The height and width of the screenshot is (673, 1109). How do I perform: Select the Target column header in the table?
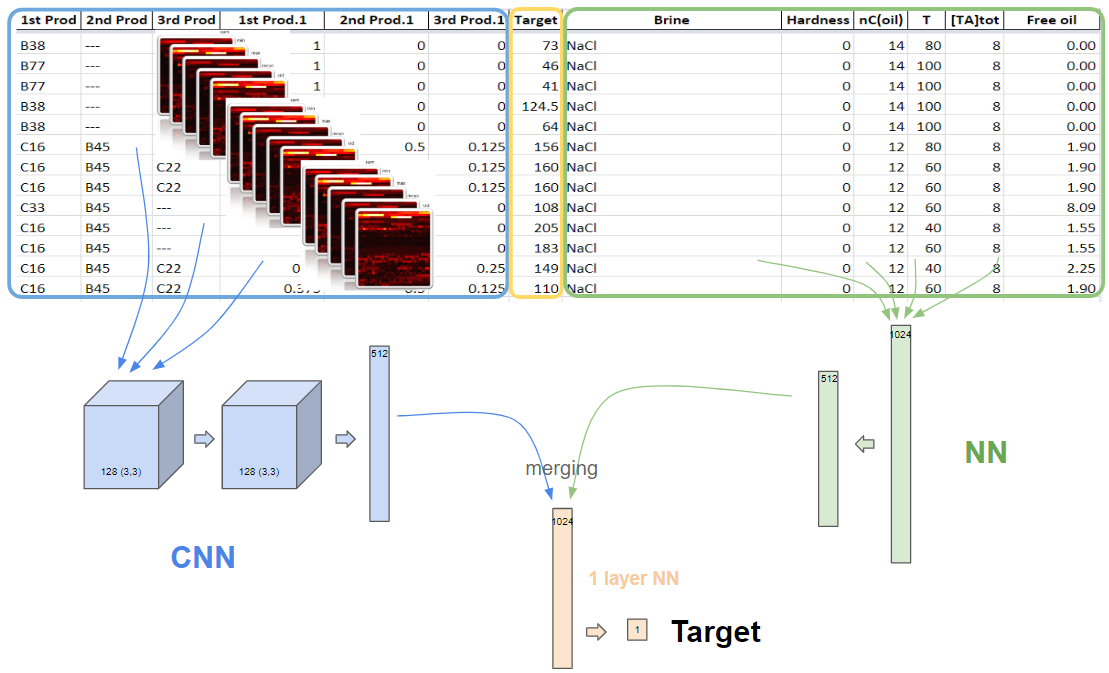coord(535,20)
